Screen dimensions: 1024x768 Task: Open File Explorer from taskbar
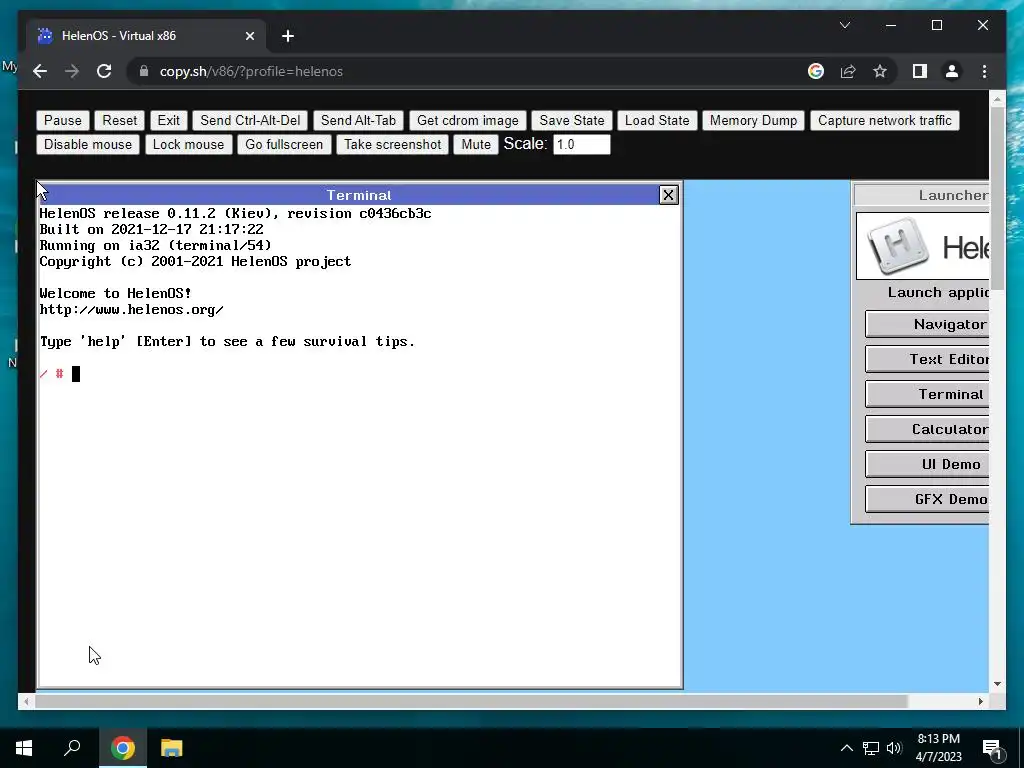click(172, 748)
